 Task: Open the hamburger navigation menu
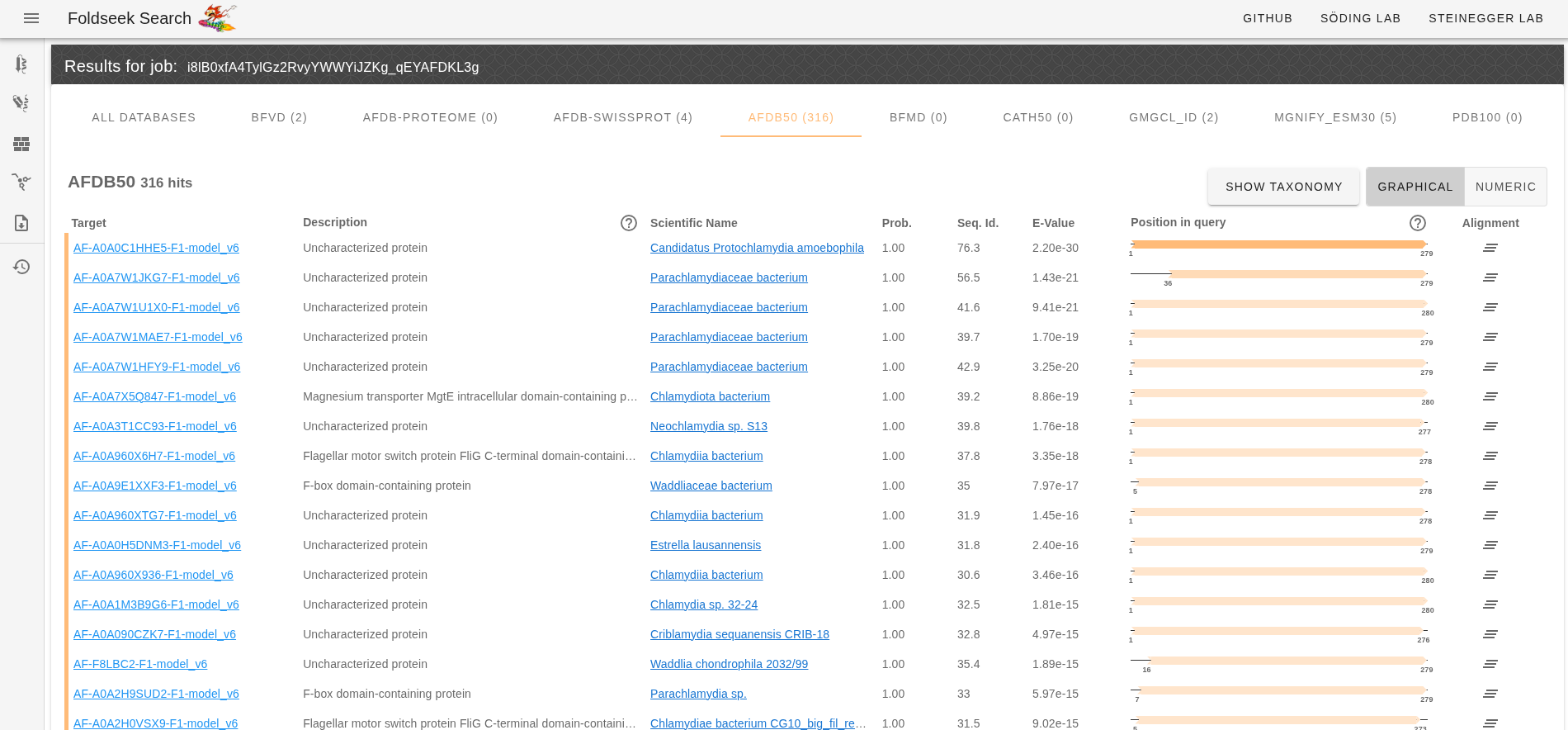click(x=31, y=18)
